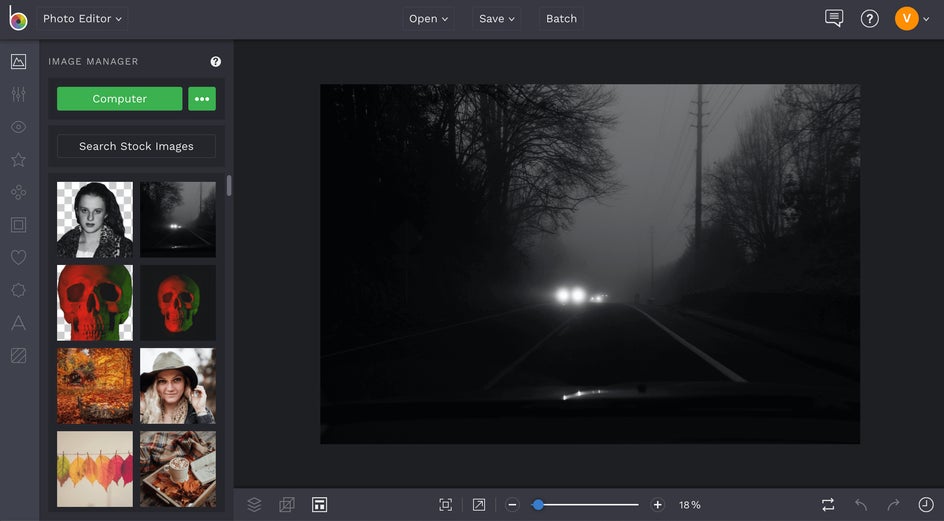
Task: Select the small skull on dark background thumbnail
Action: pos(178,303)
